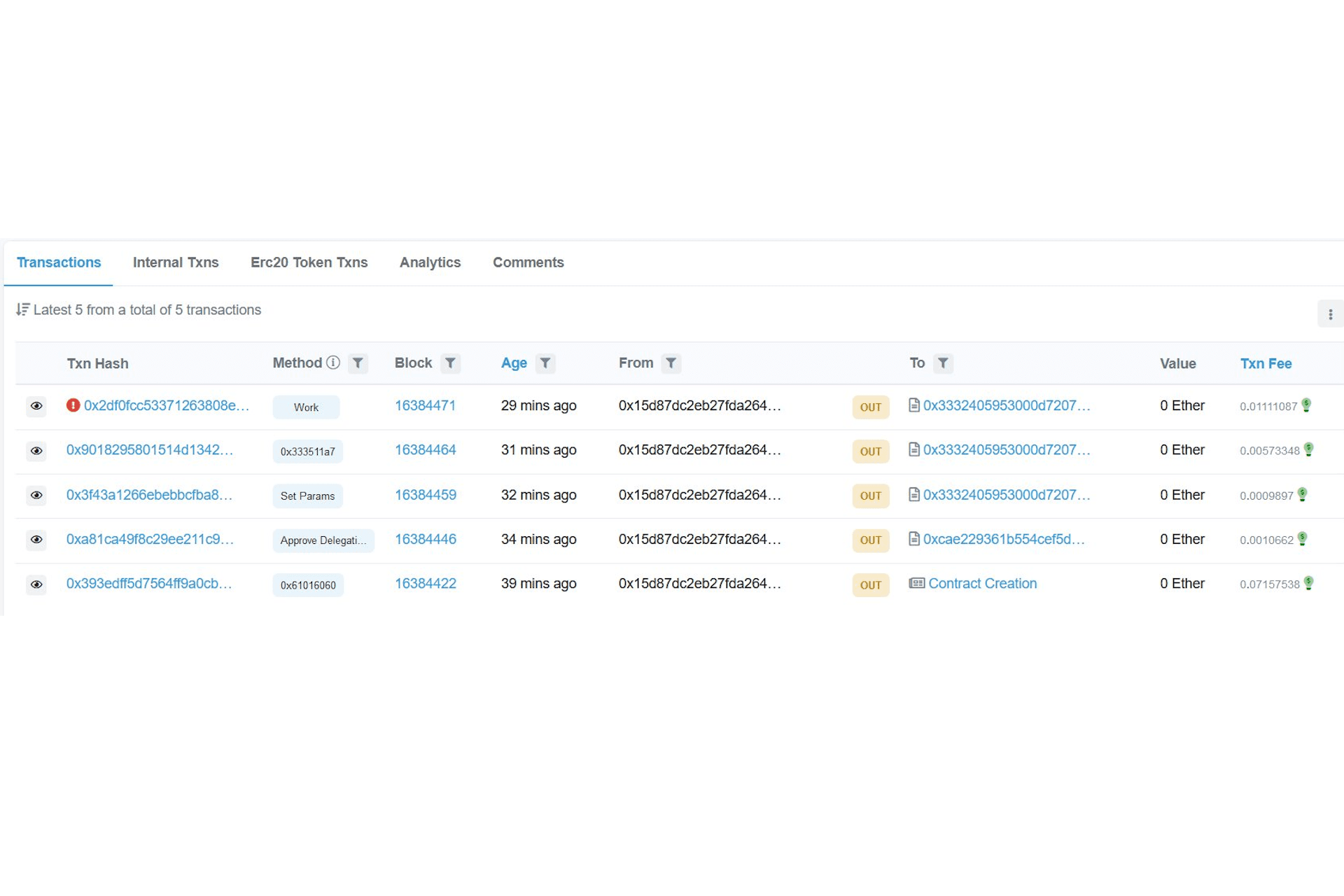1344x896 pixels.
Task: Click the green fee icon for 0.0009897
Action: (x=1302, y=494)
